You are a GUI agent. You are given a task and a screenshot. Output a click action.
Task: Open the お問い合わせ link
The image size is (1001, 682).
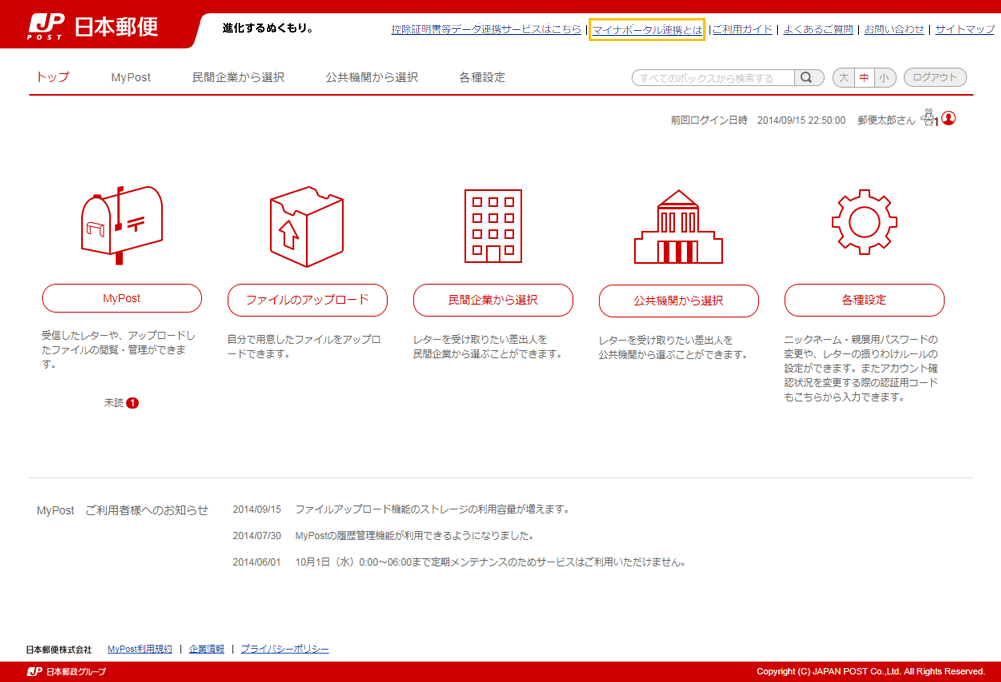[894, 29]
